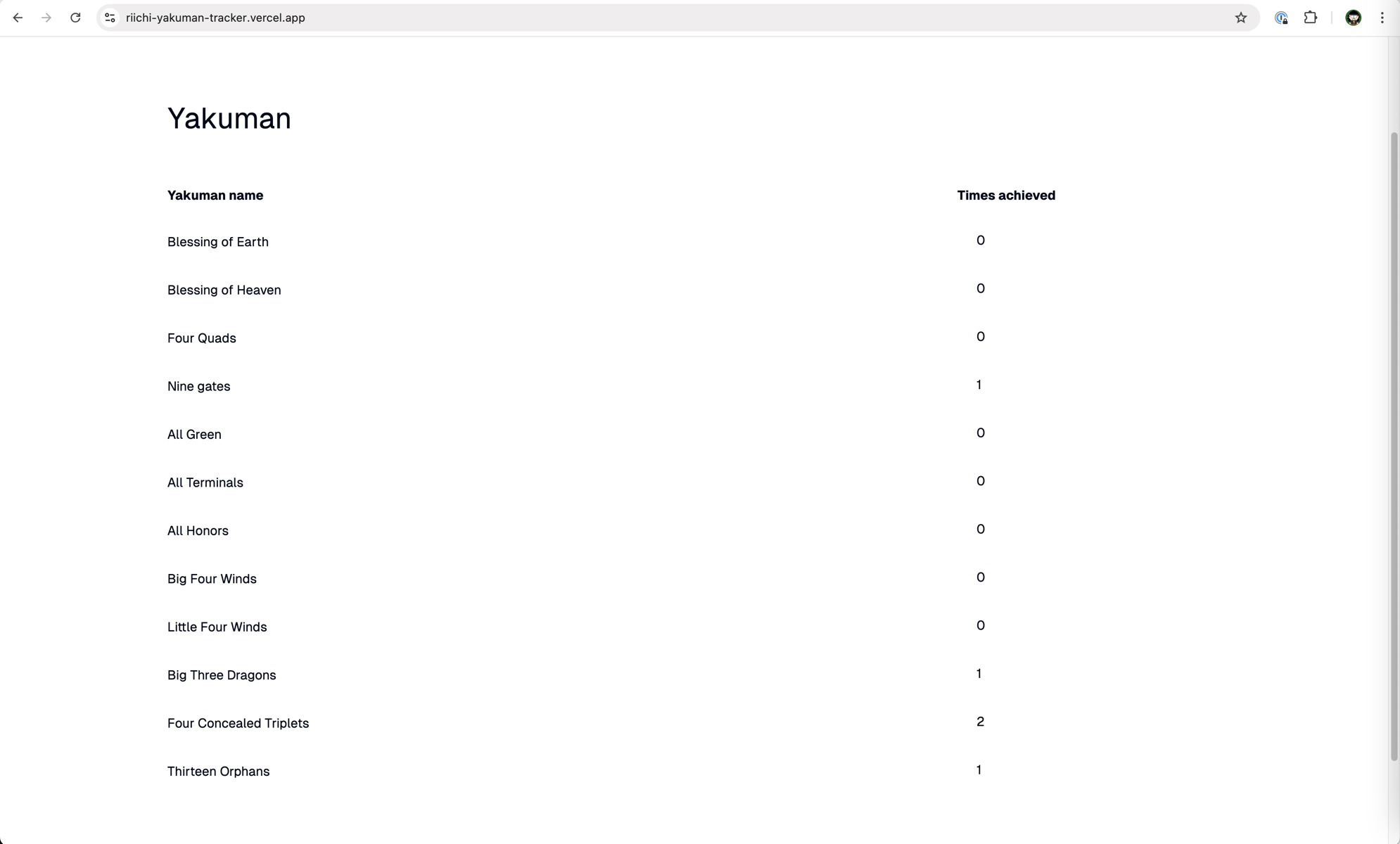Click the Blessing of Heaven entry

(224, 290)
